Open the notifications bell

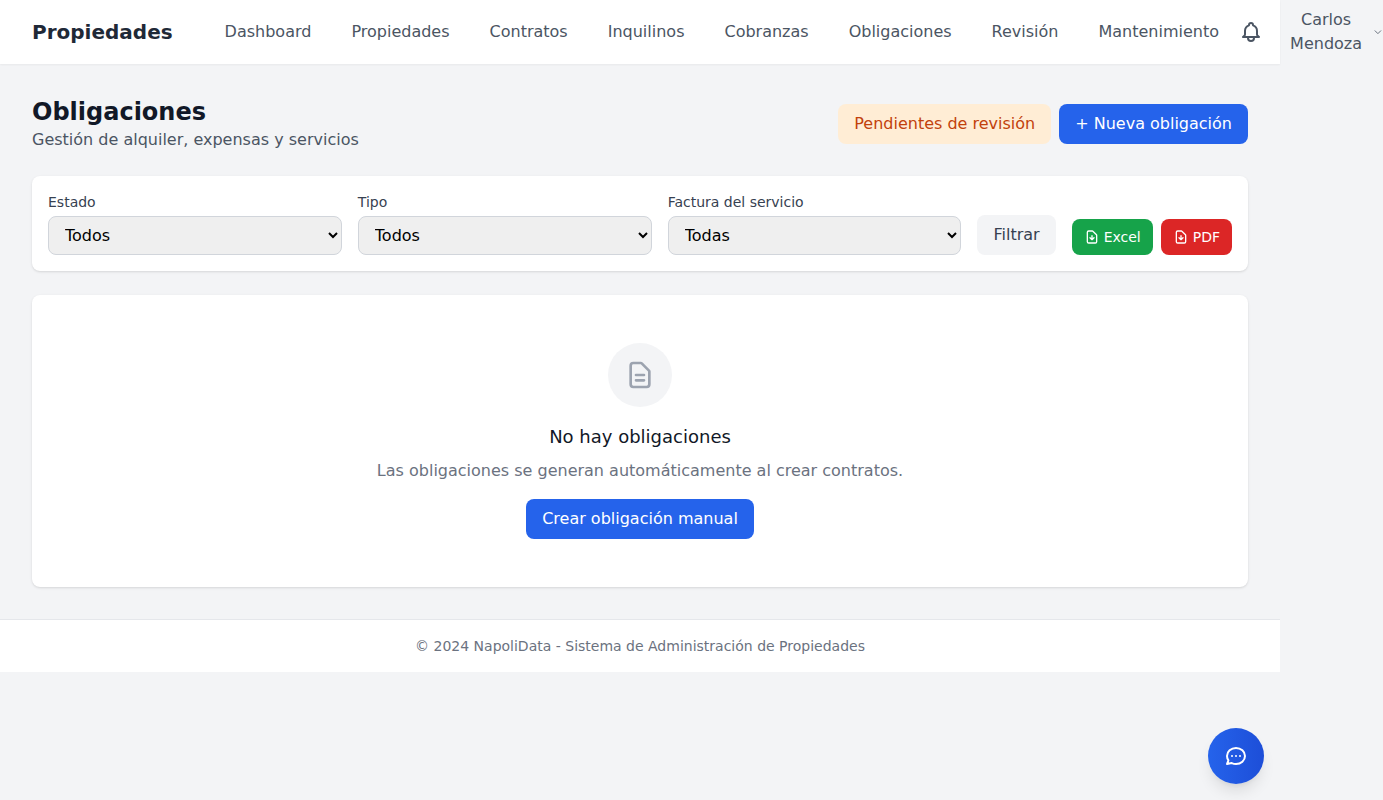pyautogui.click(x=1251, y=31)
